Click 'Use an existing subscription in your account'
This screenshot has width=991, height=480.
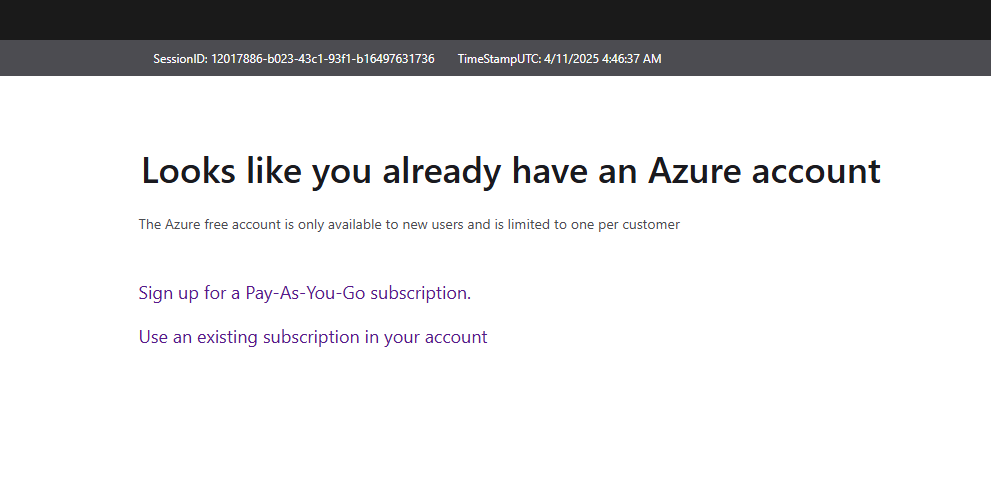point(313,337)
